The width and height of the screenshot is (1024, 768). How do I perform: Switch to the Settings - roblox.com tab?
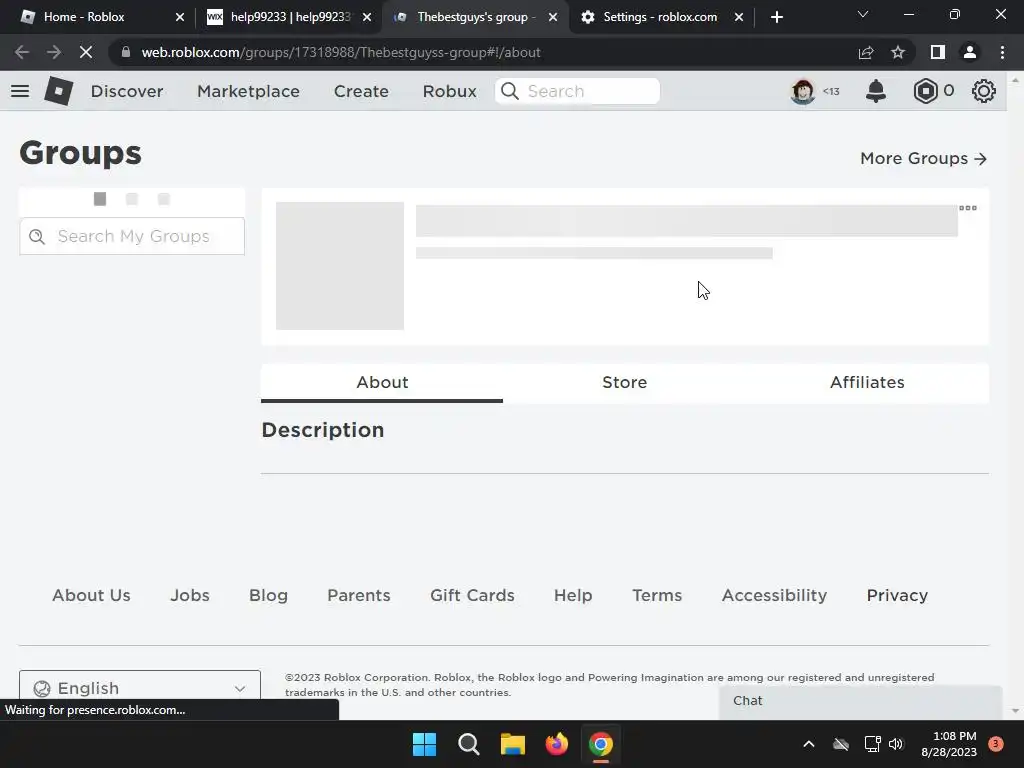point(660,17)
